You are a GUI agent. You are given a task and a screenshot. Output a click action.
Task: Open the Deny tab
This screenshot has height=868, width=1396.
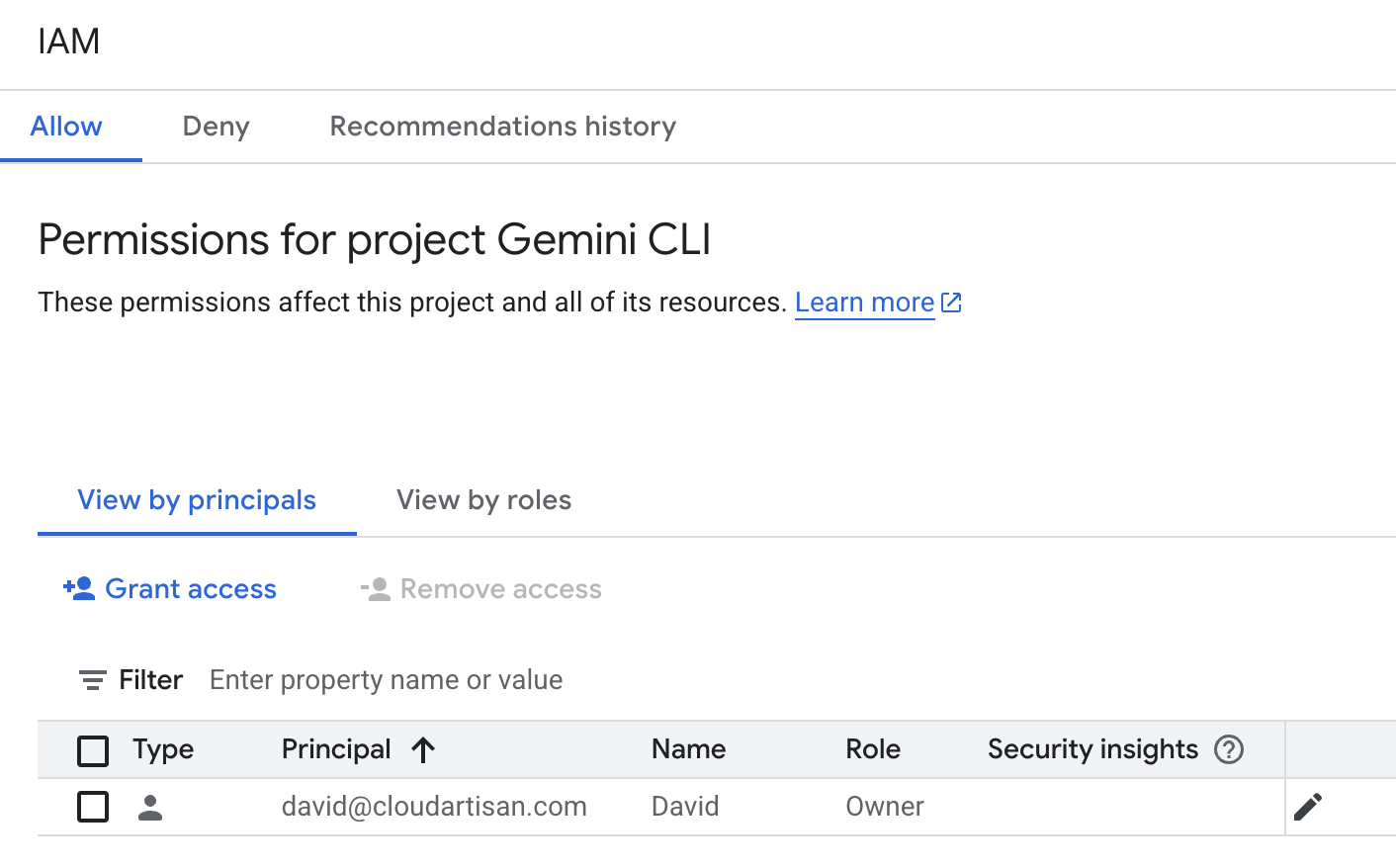(x=217, y=127)
